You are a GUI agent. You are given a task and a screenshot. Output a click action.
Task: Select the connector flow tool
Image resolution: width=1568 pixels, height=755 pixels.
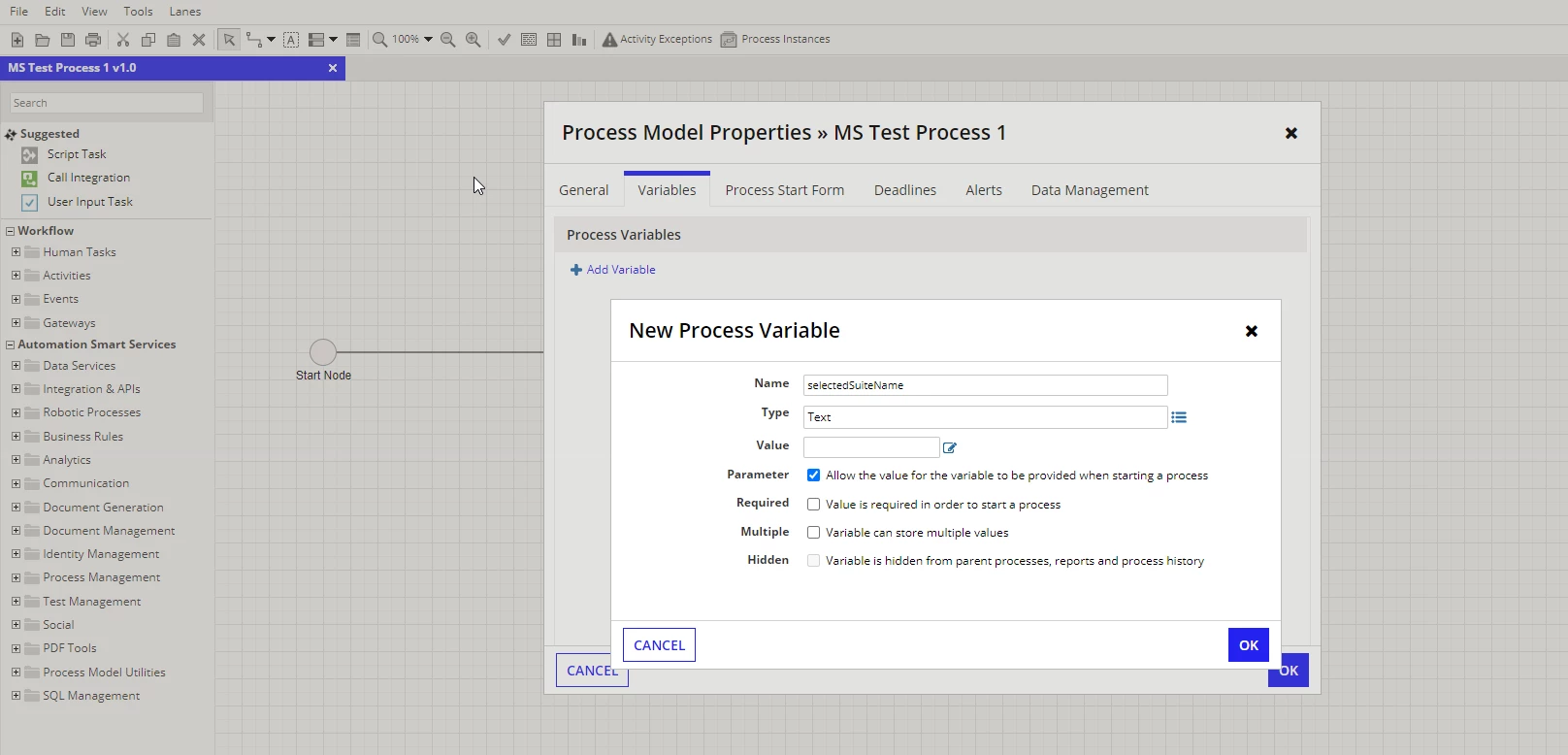pyautogui.click(x=254, y=40)
